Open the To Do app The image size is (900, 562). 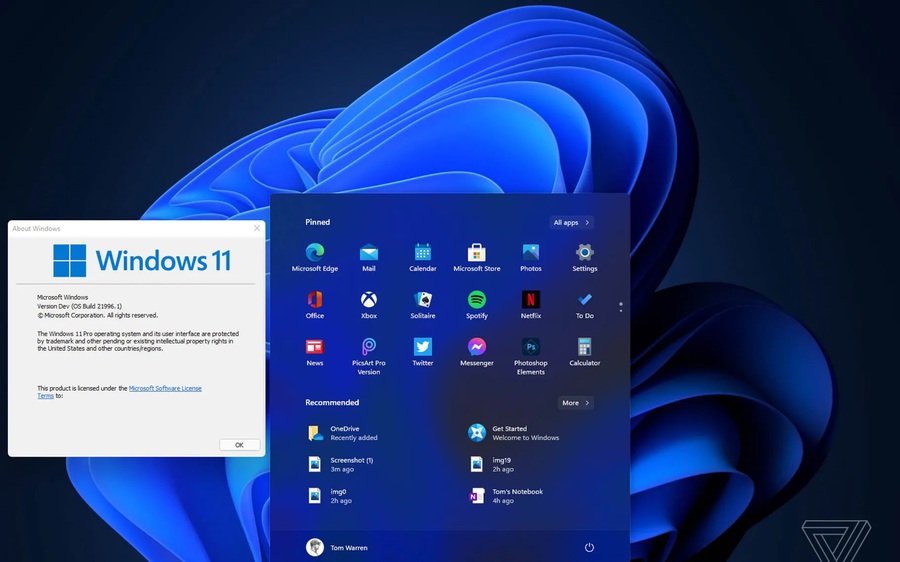tap(584, 305)
